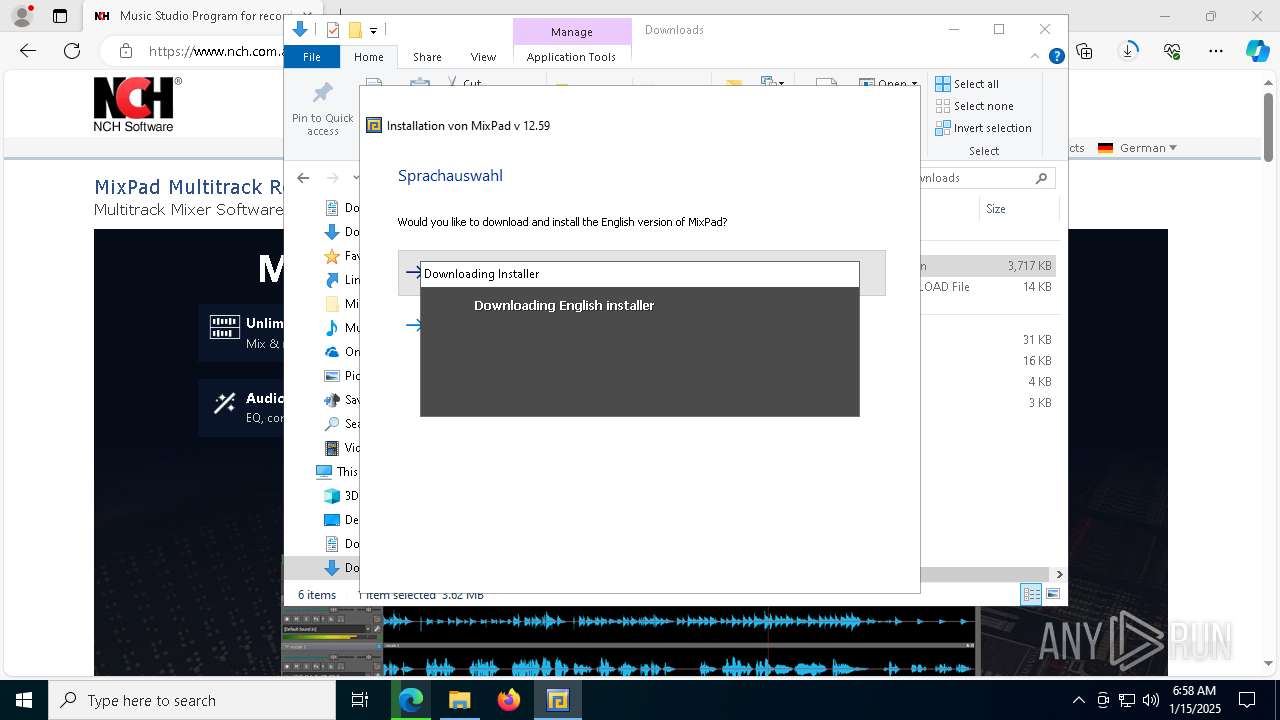This screenshot has height=720, width=1280.
Task: Open the Edge profile avatar
Action: point(21,16)
